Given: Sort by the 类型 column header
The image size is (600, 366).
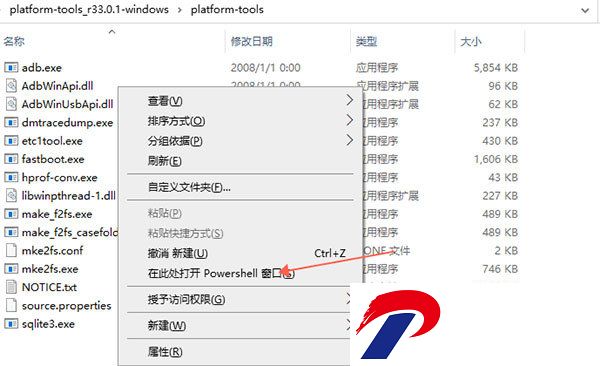Looking at the screenshot, I should click(x=366, y=41).
